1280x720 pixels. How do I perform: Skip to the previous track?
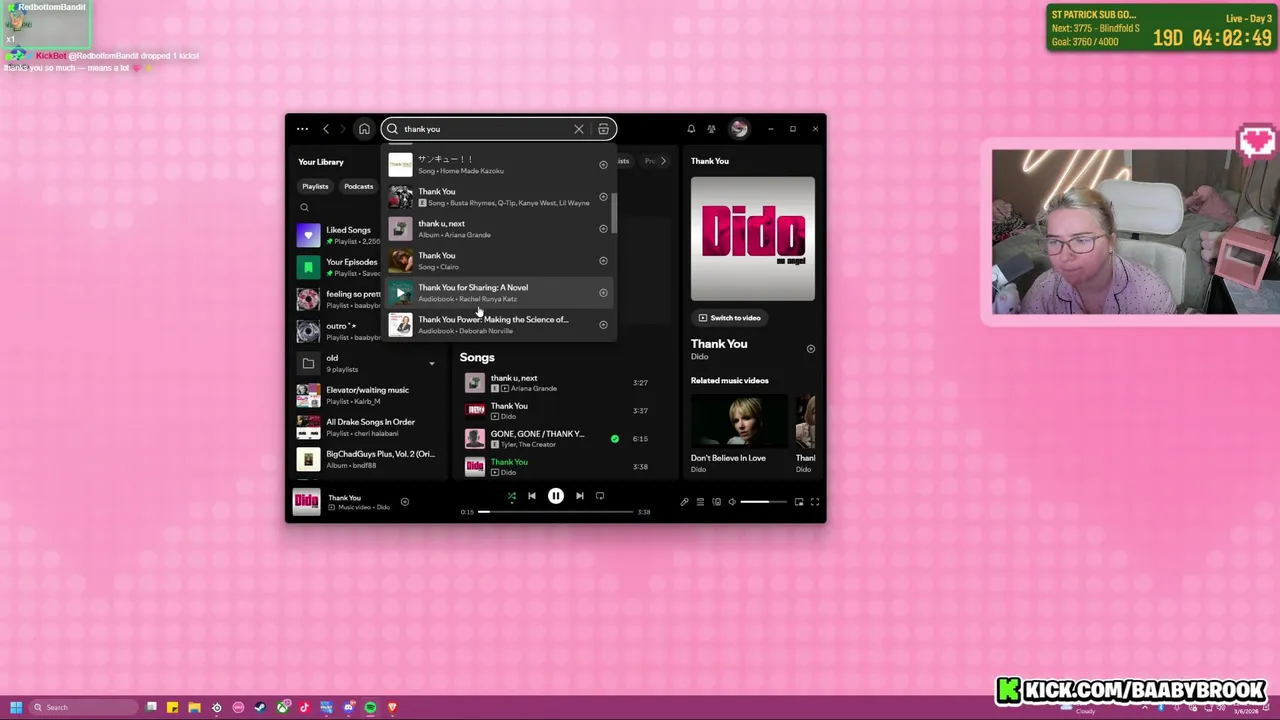(x=532, y=496)
